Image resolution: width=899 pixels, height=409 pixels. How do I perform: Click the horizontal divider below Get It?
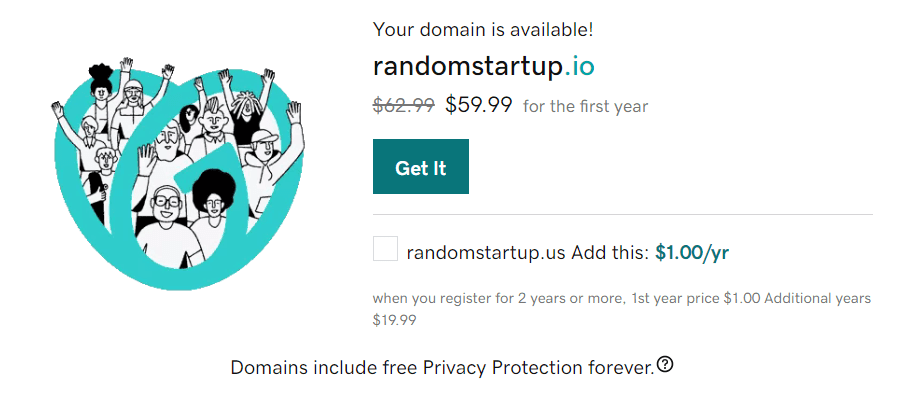pyautogui.click(x=622, y=214)
